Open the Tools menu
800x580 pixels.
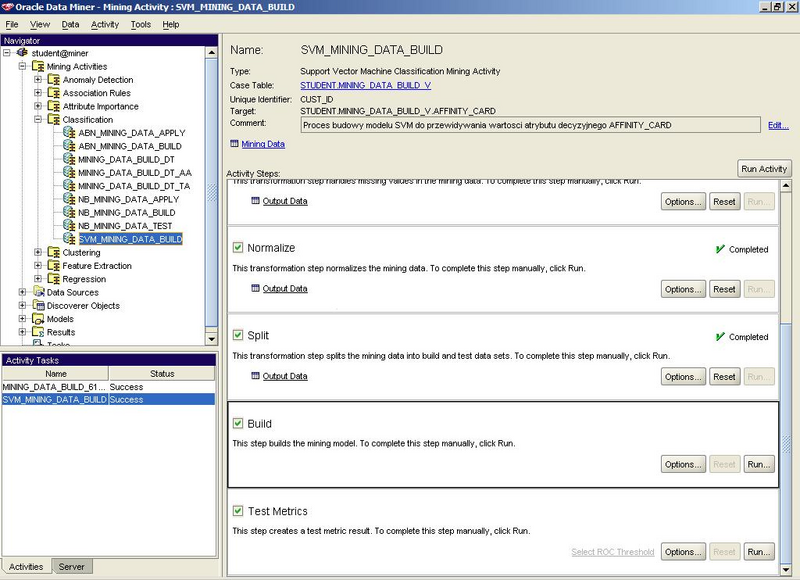[140, 24]
